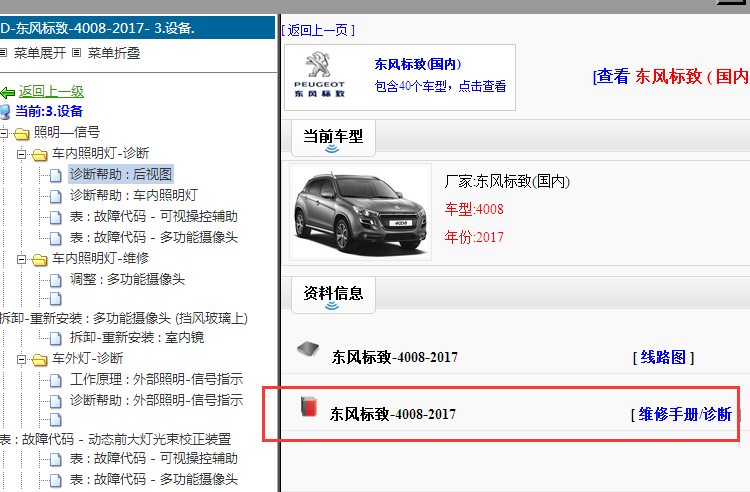Viewport: 750px width, 492px height.
Task: Follow the 返回上一级 link
Action: coord(51,91)
